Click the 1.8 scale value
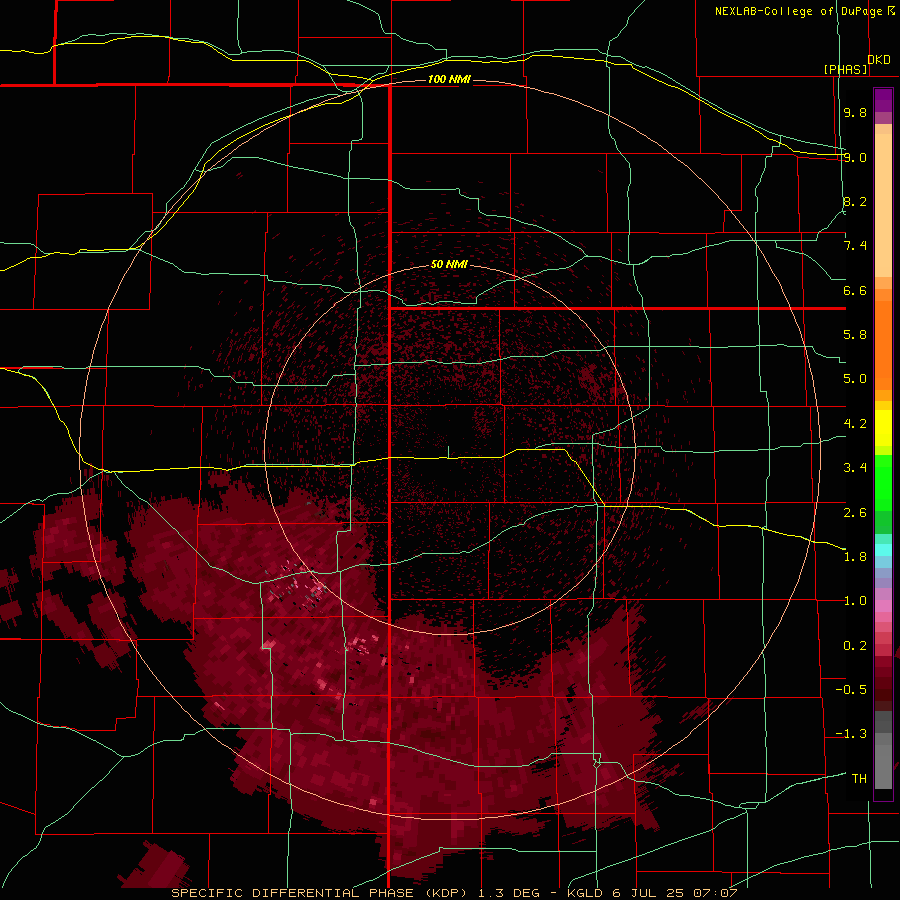 point(855,557)
